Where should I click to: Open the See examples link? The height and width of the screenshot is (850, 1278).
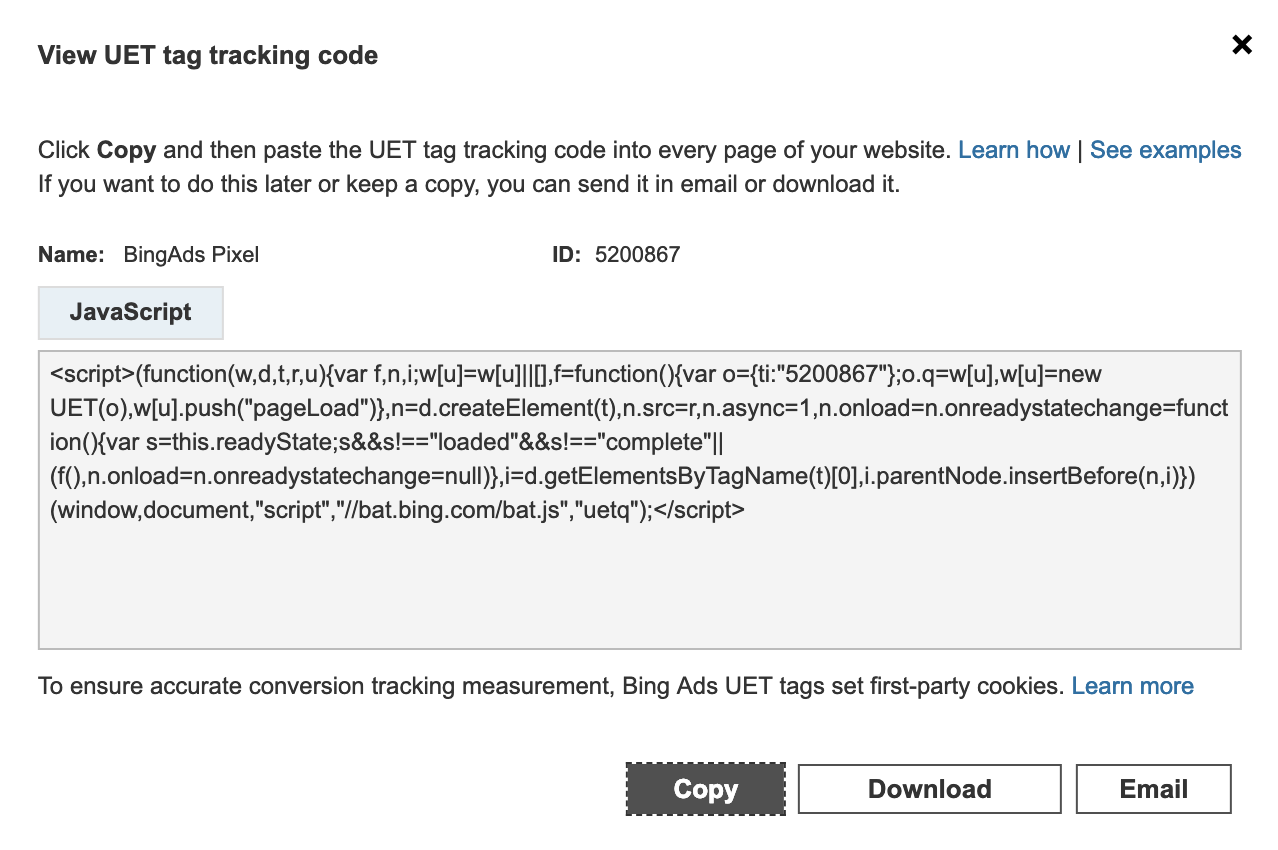(1165, 150)
